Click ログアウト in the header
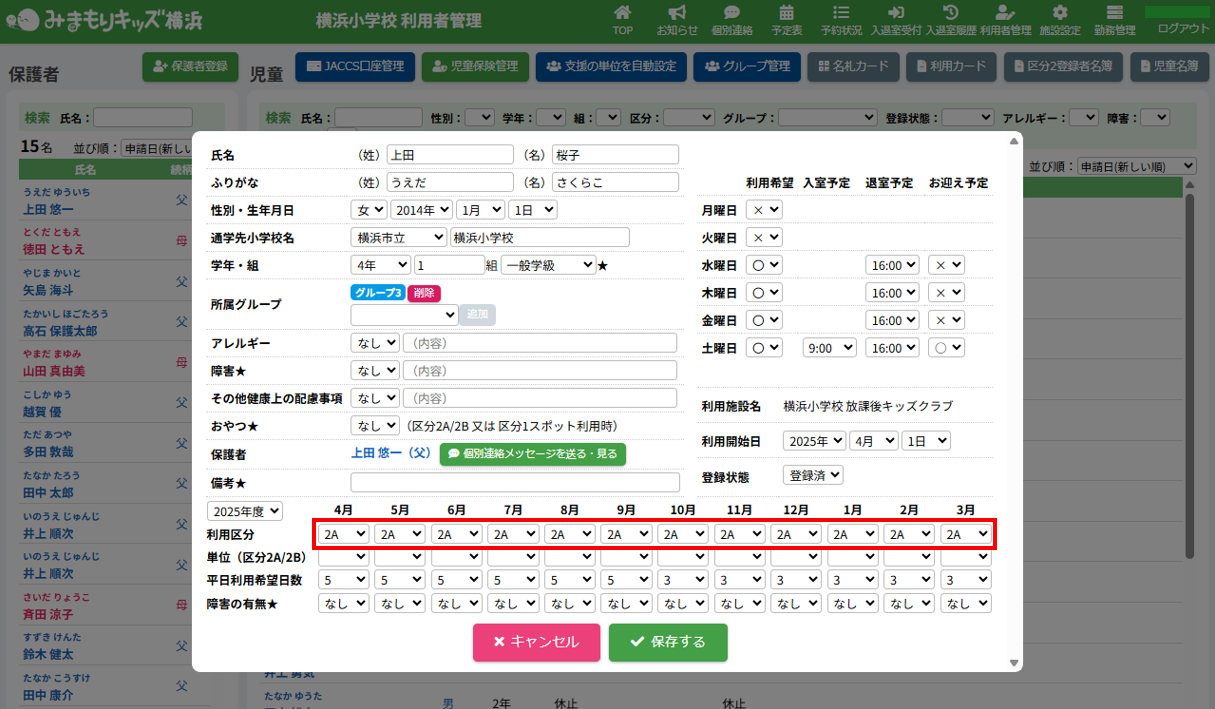 tap(1183, 28)
